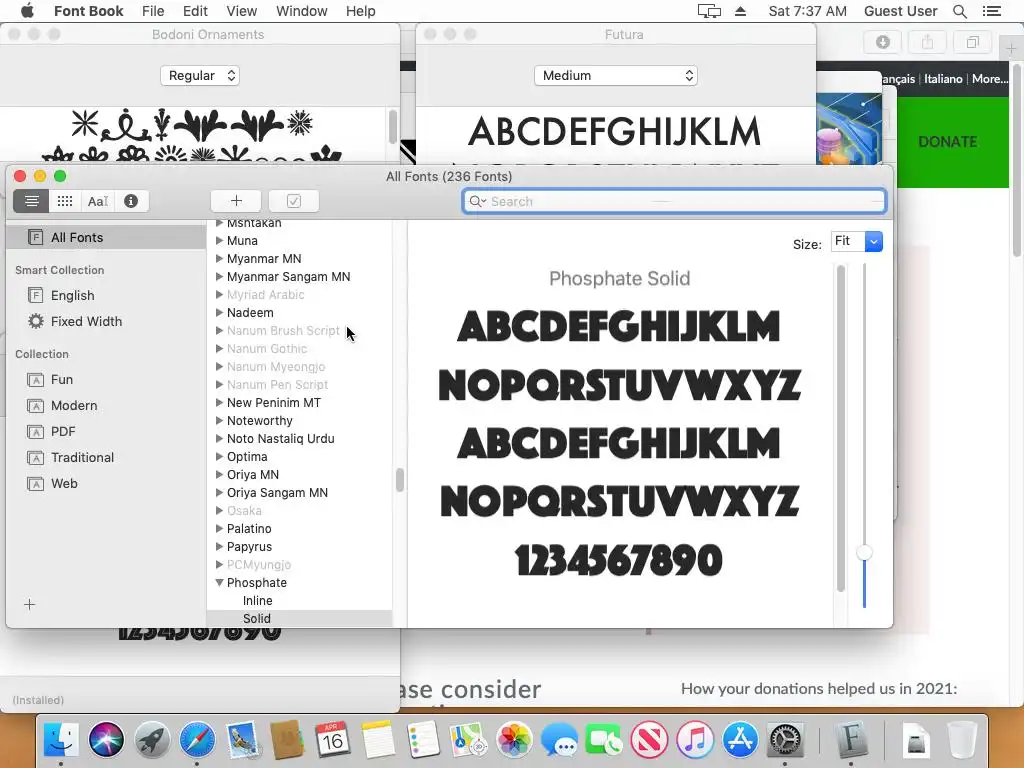Open the Modern collection
1024x768 pixels.
(x=74, y=406)
